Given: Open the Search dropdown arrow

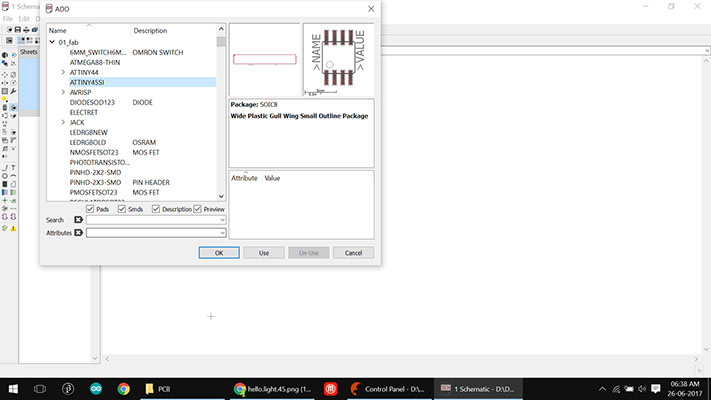Looking at the screenshot, I should pyautogui.click(x=222, y=220).
